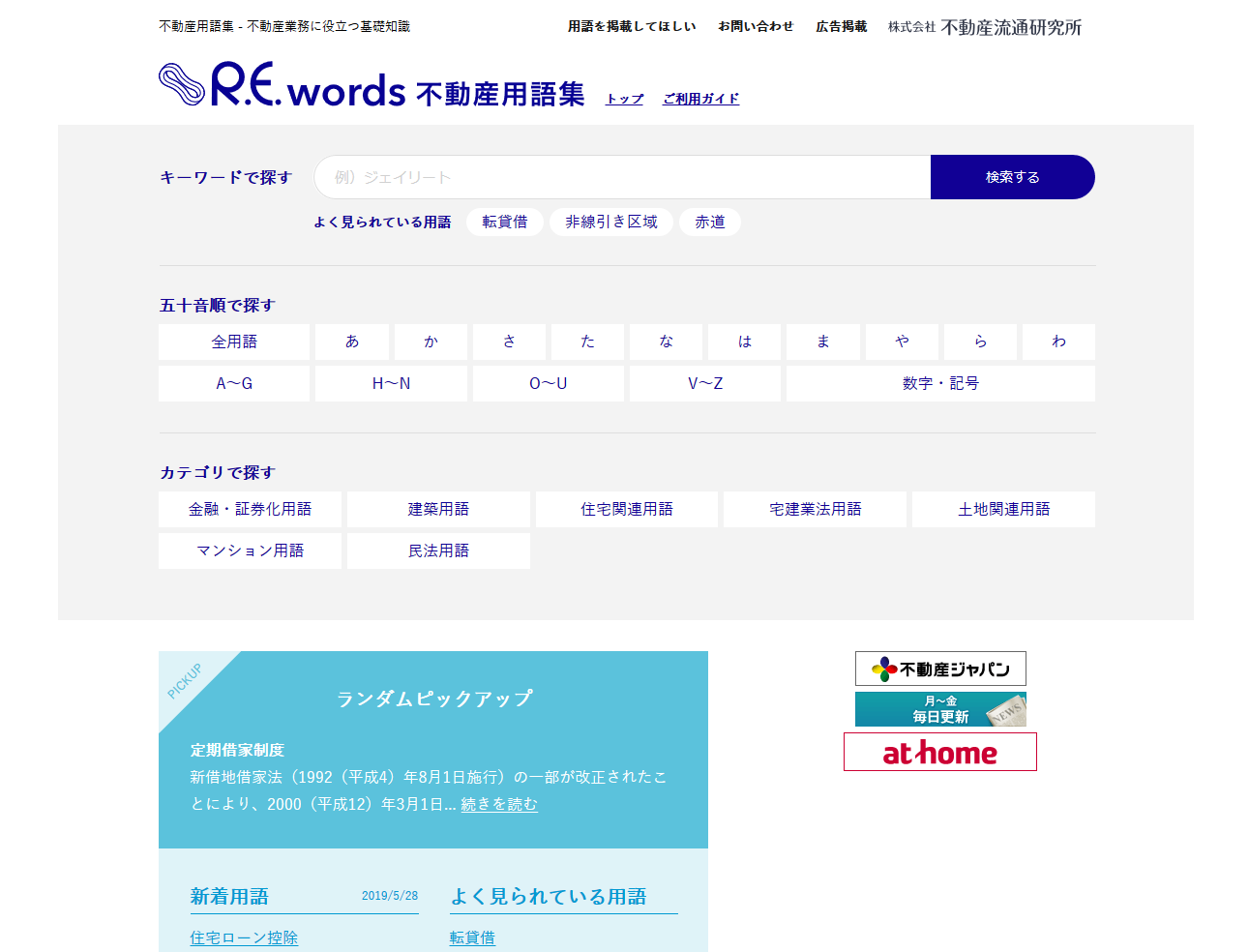Open the 不動産ジャパン banner
The height and width of the screenshot is (952, 1249).
pyautogui.click(x=940, y=669)
